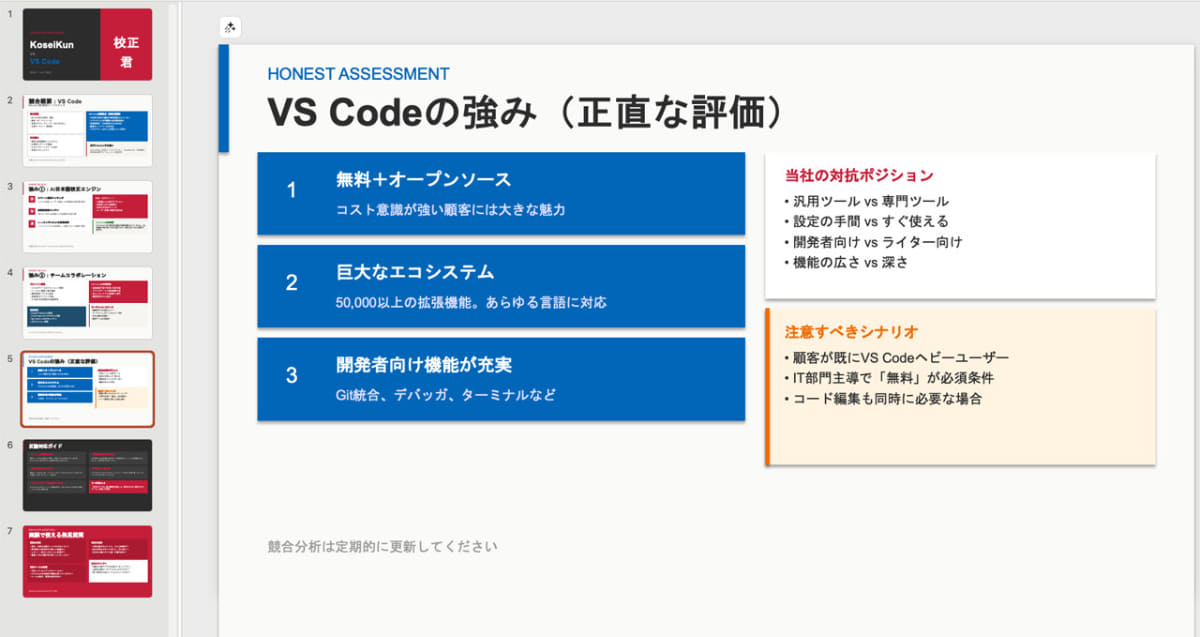Select slide 2 thumbnail in filmstrip
This screenshot has height=637, width=1200.
pyautogui.click(x=88, y=130)
